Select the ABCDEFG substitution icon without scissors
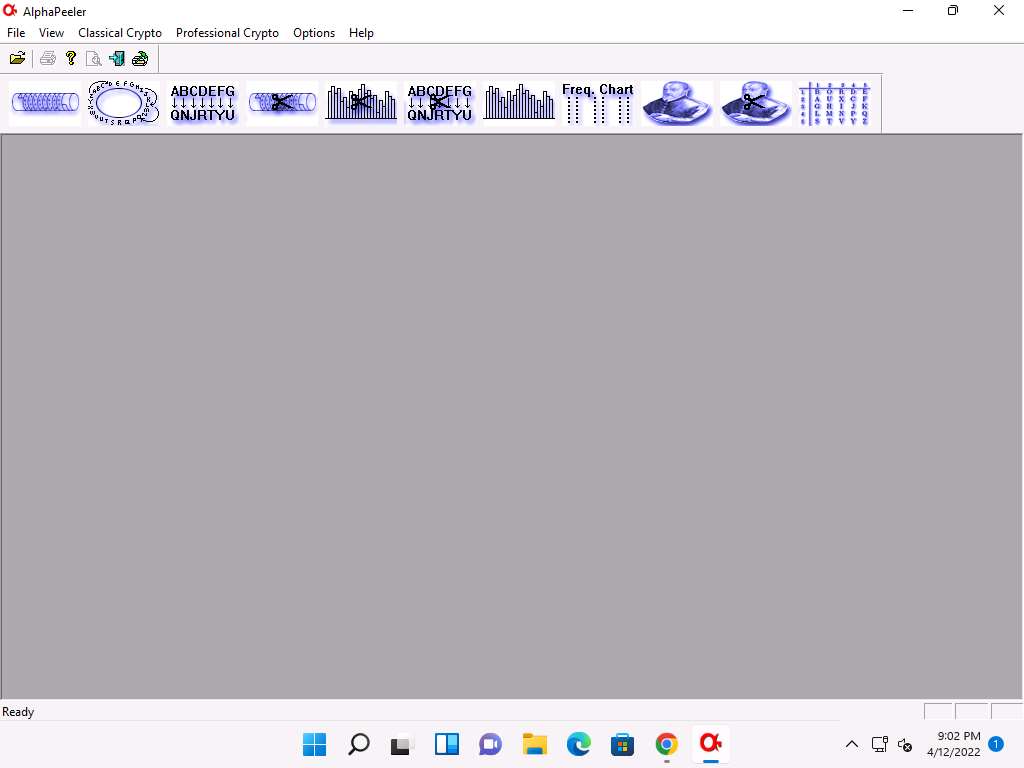1024x768 pixels. point(203,103)
